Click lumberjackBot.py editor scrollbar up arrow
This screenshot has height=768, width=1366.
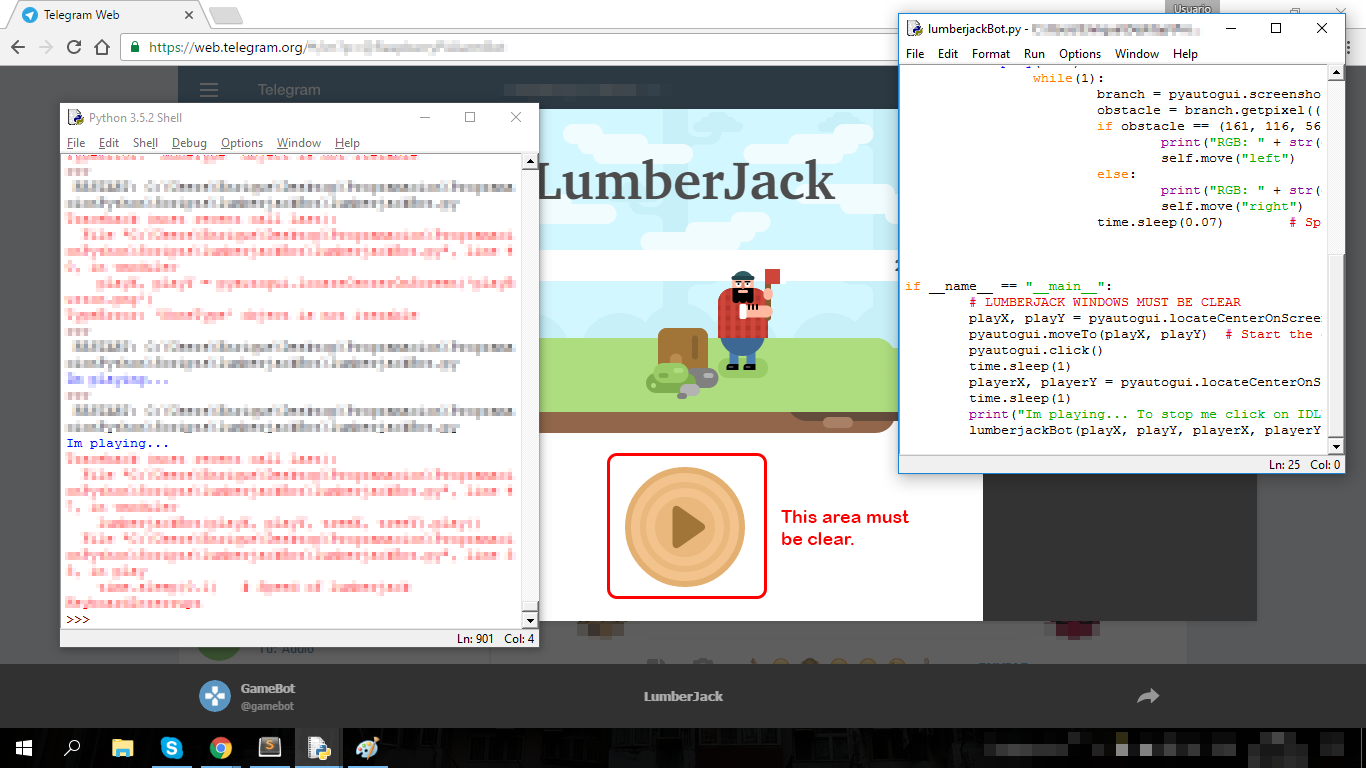pos(1336,72)
